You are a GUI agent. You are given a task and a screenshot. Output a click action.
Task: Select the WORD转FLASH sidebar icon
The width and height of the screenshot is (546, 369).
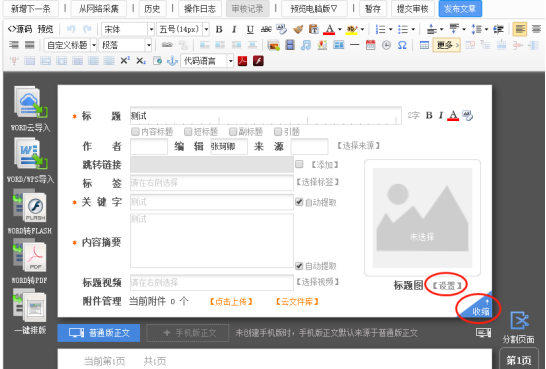[x=30, y=206]
